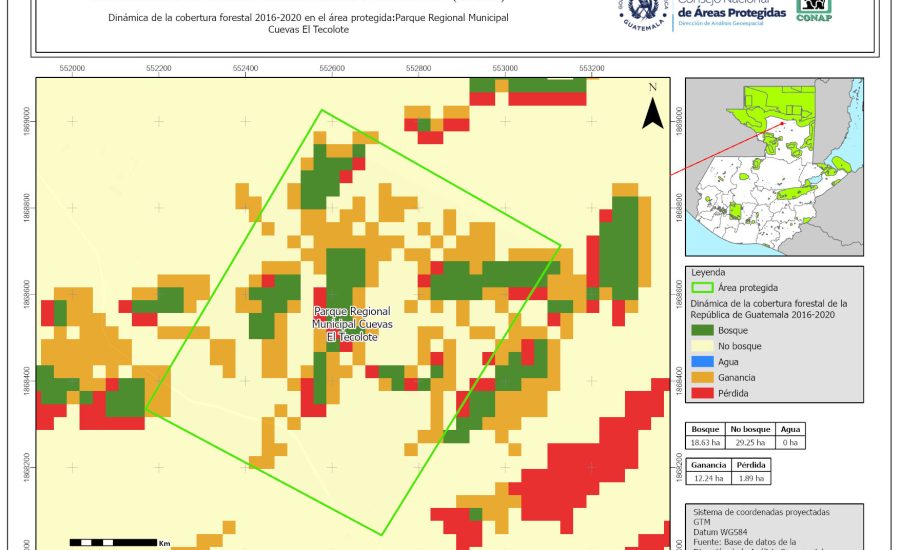Click the map title about Dinámica de la cobertura forestal

click(306, 24)
